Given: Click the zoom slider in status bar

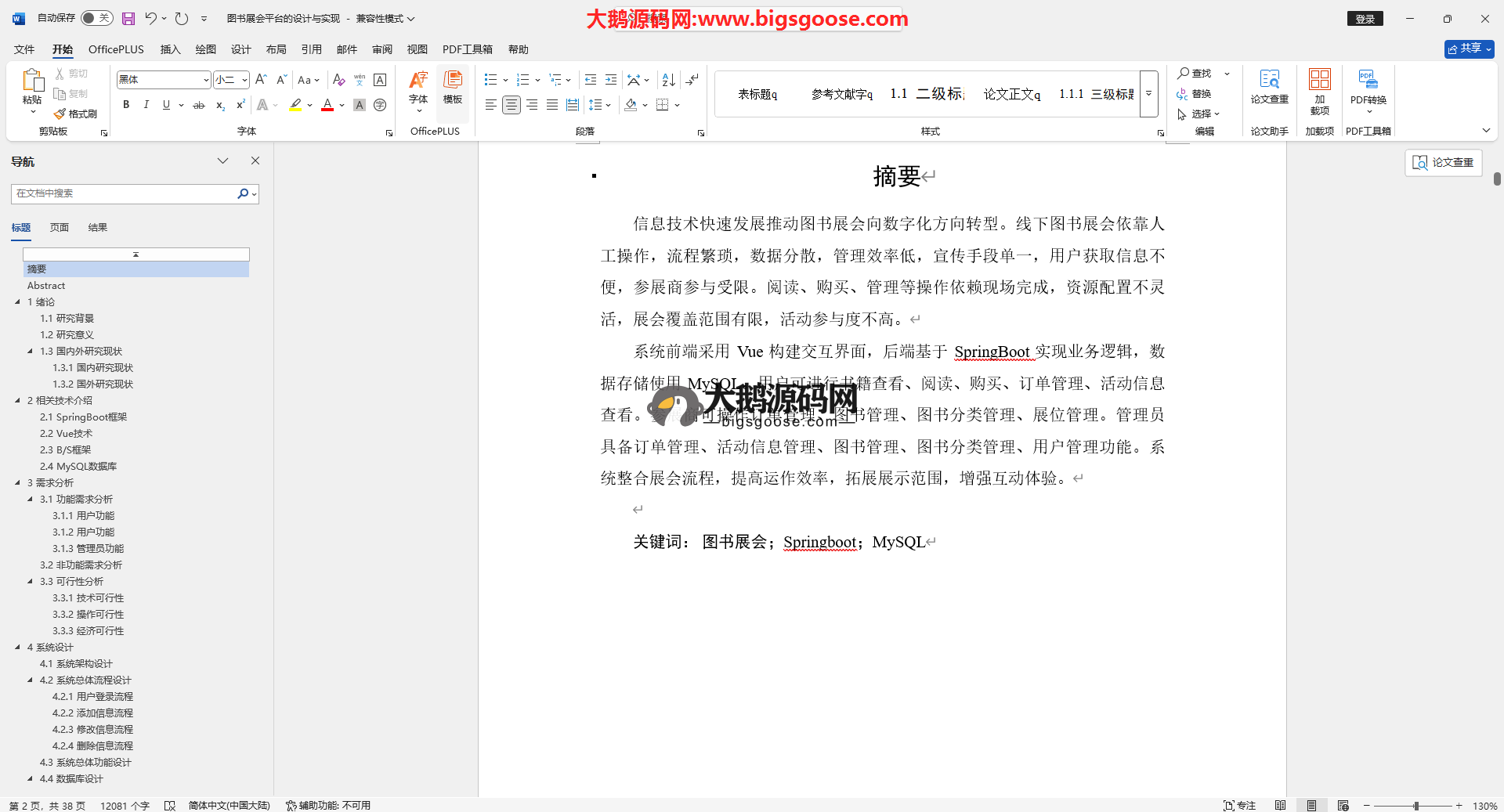Looking at the screenshot, I should [x=1415, y=806].
